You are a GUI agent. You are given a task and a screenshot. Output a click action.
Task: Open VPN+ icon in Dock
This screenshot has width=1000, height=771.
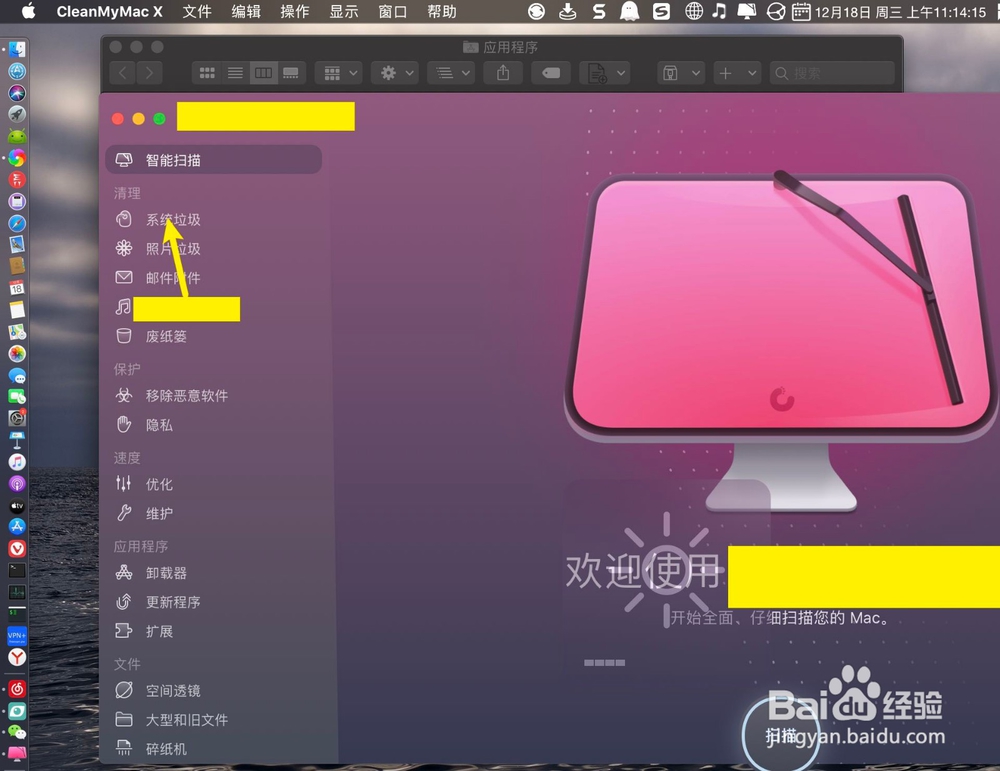click(17, 636)
